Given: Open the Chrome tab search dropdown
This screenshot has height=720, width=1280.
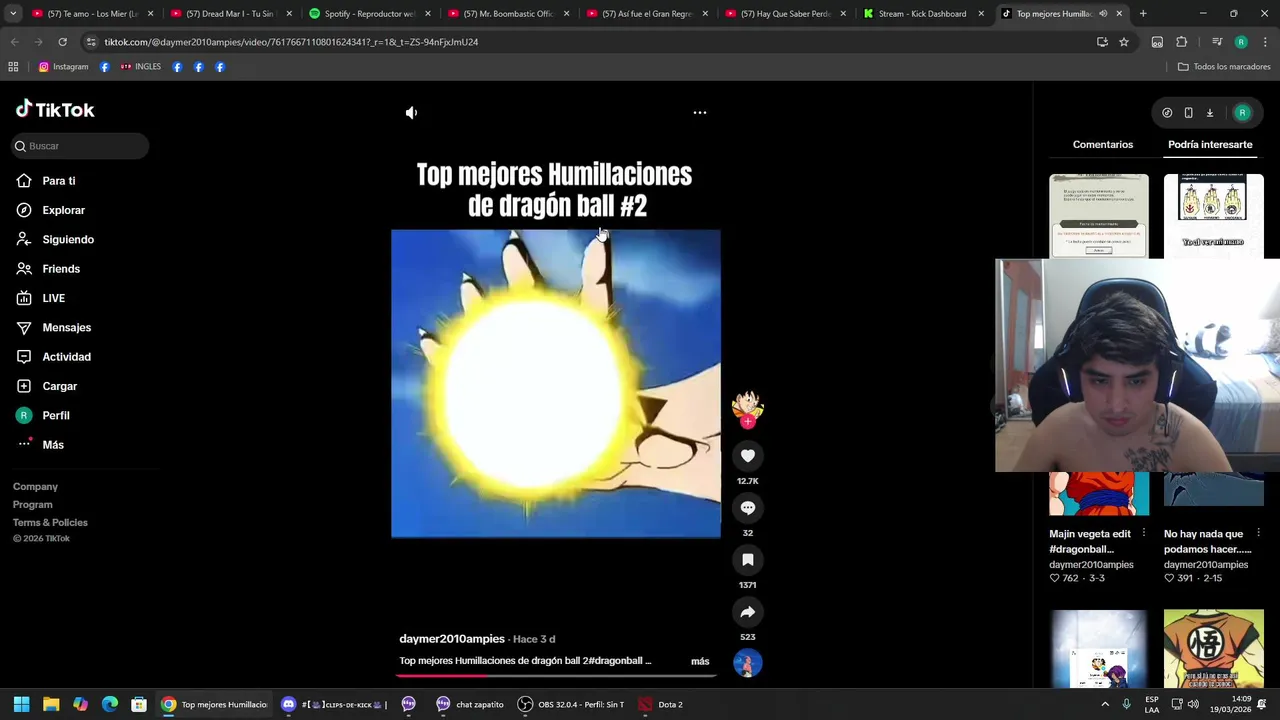Looking at the screenshot, I should coord(13,14).
